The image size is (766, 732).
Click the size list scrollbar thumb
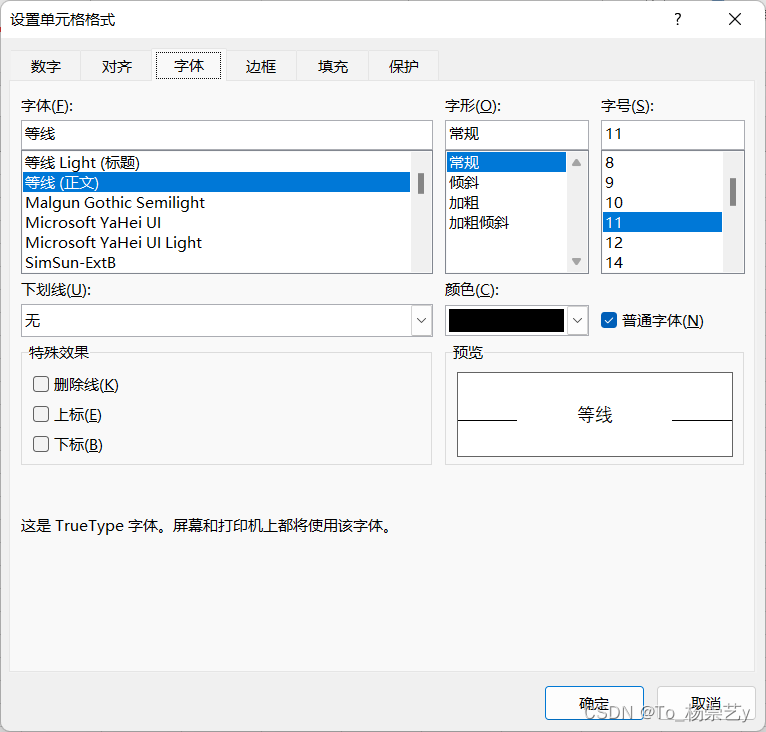(733, 192)
